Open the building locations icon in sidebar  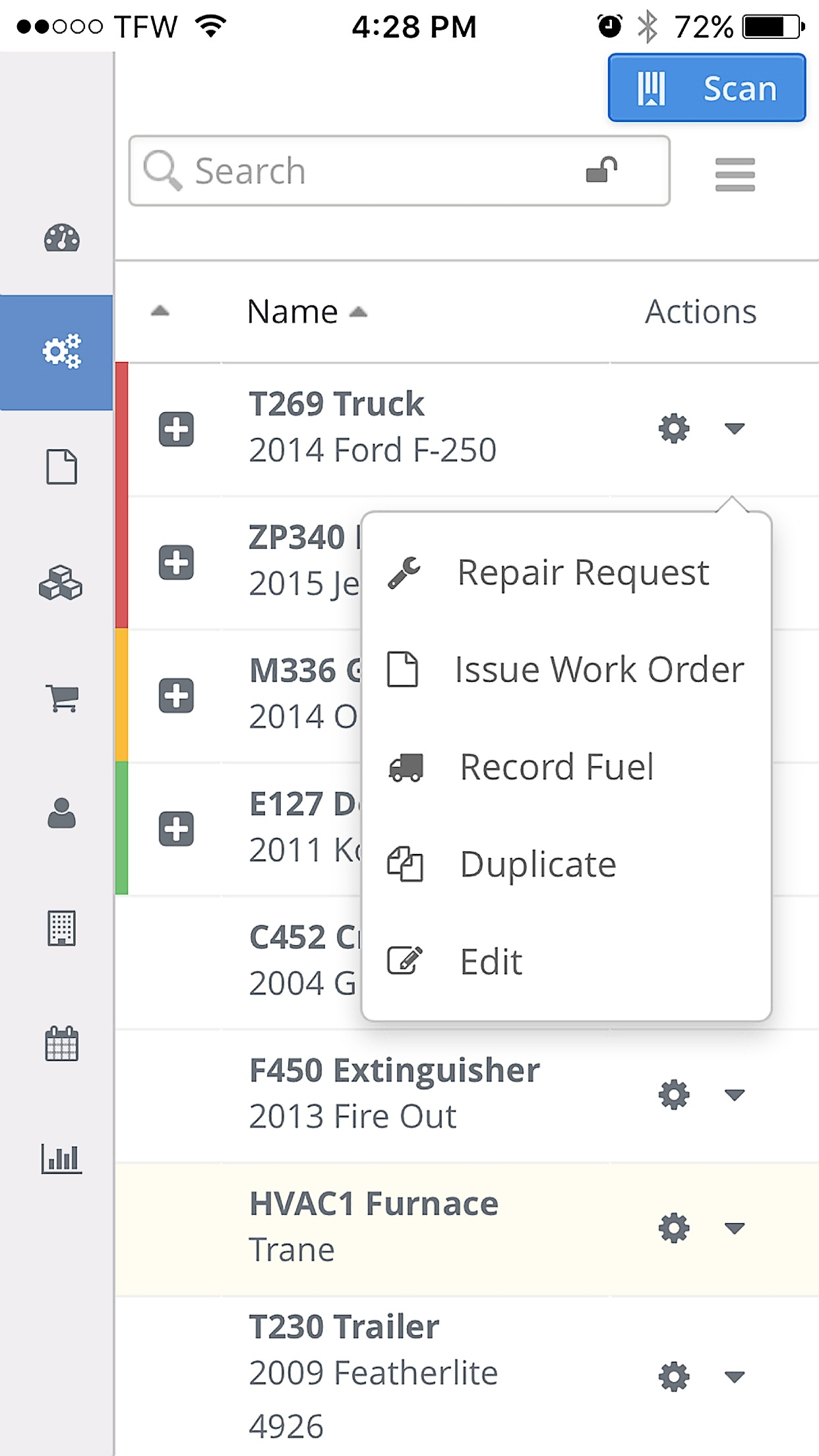click(62, 928)
